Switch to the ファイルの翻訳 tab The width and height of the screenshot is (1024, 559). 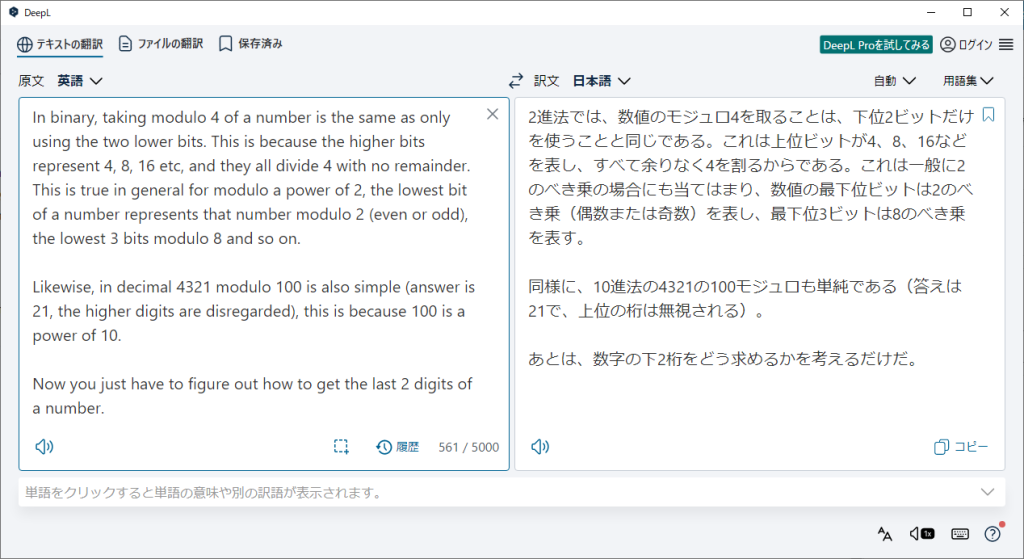point(160,44)
